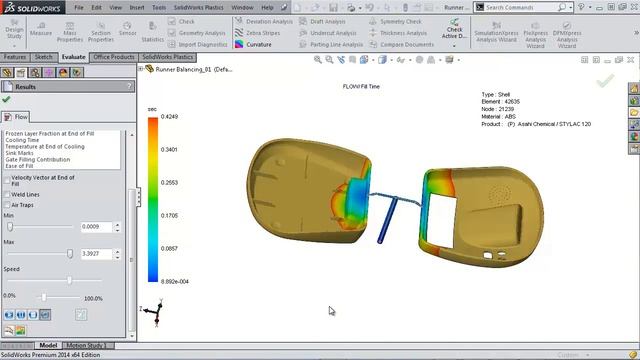
Task: Open SolidWorks Plastics menu
Action: pos(198,7)
